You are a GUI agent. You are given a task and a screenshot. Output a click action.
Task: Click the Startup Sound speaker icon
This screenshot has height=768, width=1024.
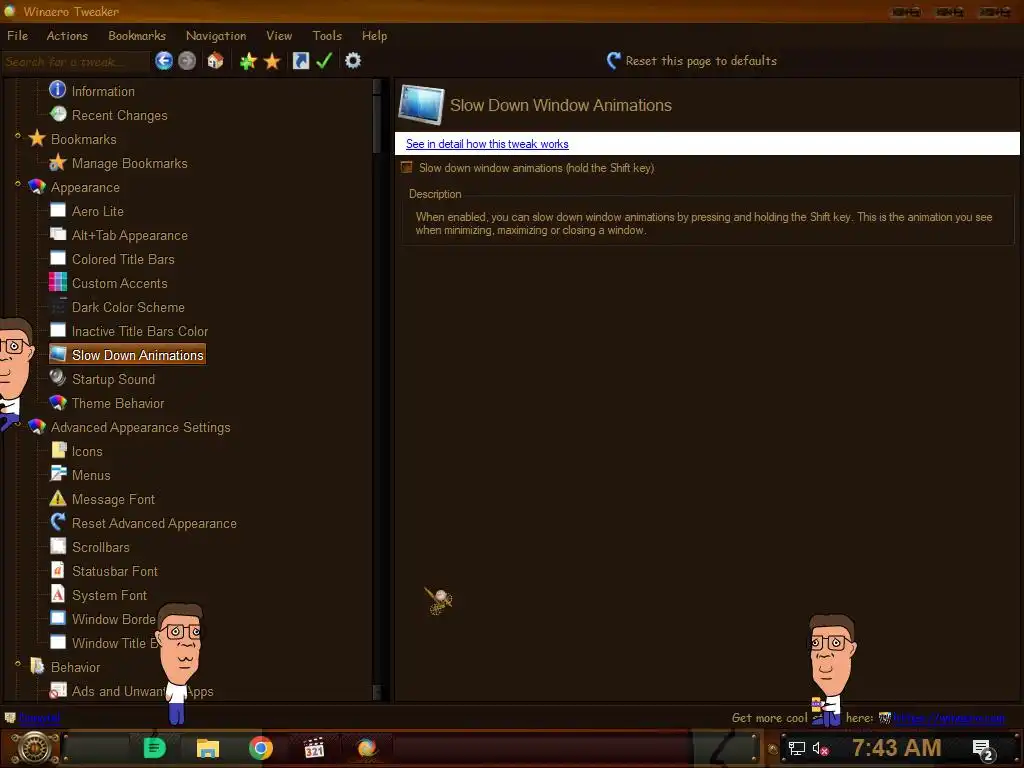point(58,377)
